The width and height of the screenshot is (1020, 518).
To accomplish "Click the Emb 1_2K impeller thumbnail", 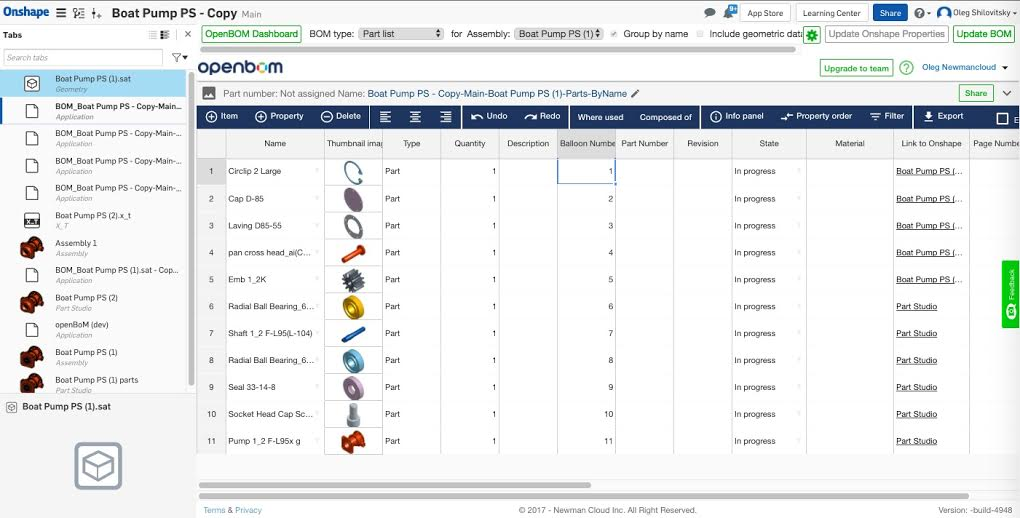I will tap(353, 280).
